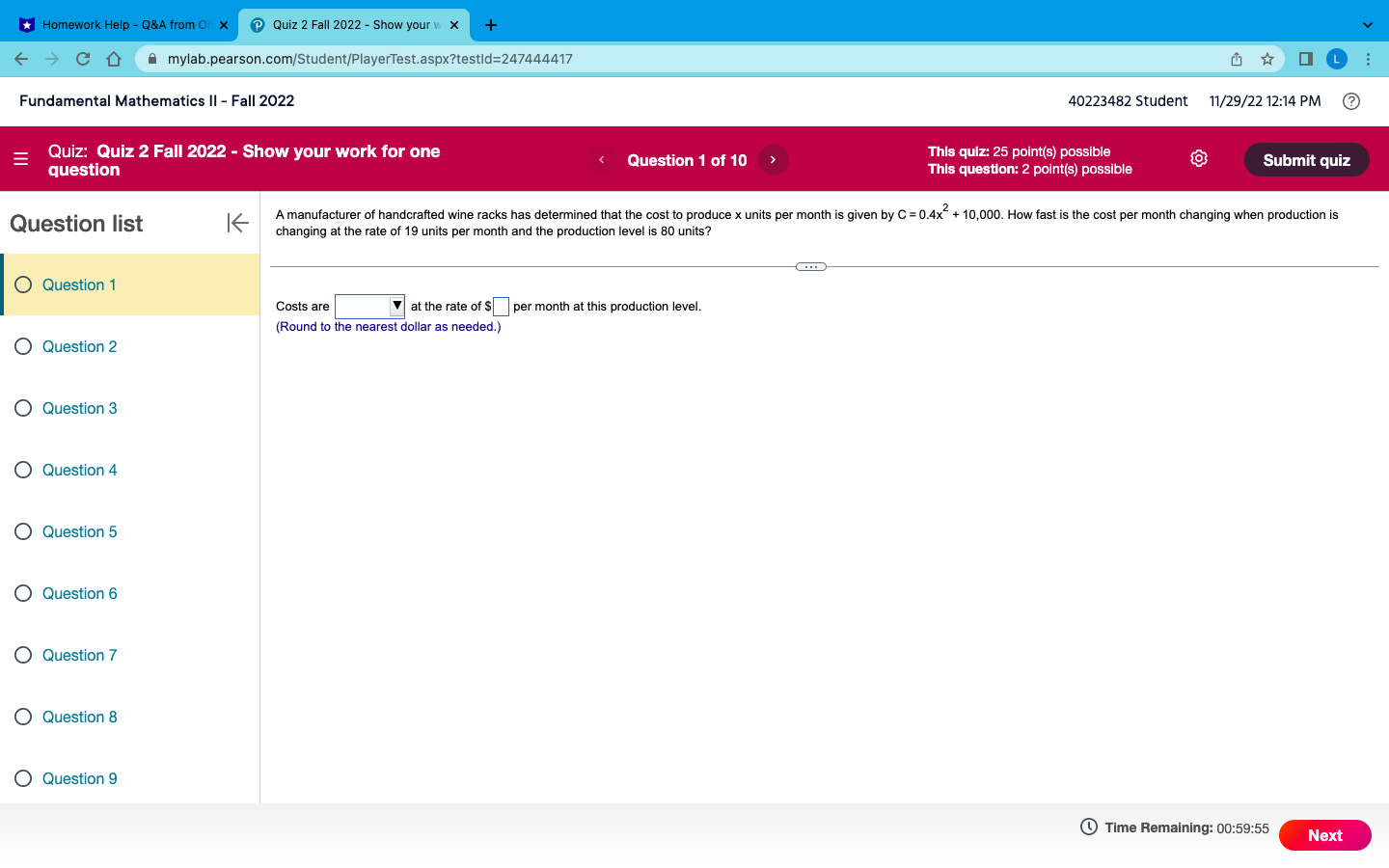Image resolution: width=1389 pixels, height=868 pixels.
Task: Select the Question 3 radio button
Action: (22, 408)
